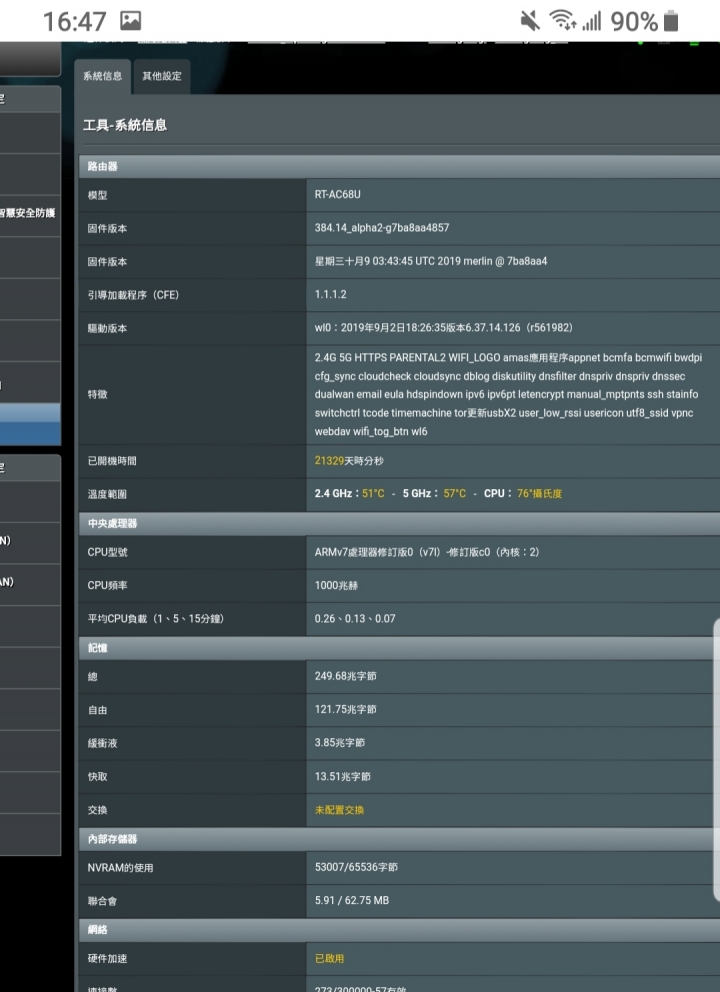Image resolution: width=720 pixels, height=992 pixels.
Task: Select the features list starting with 2.4G 5G HTTPS
Action: [x=508, y=394]
